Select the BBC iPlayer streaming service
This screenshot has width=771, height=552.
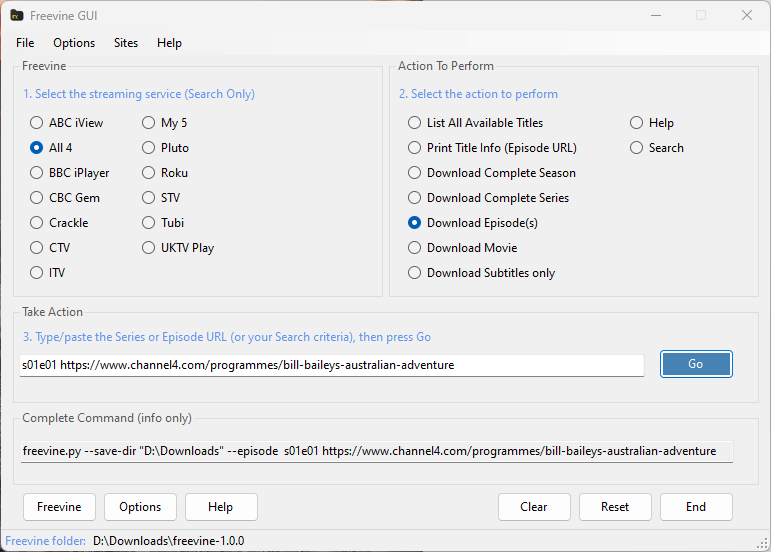coord(37,173)
